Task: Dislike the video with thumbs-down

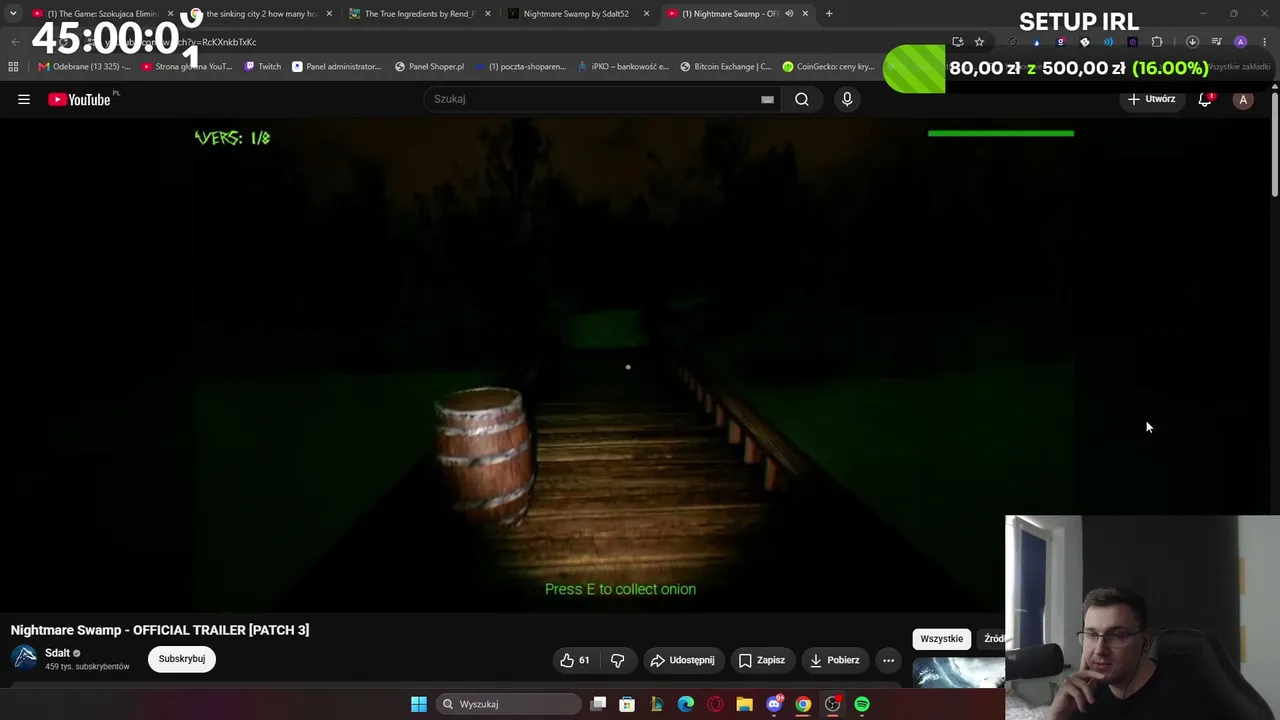Action: pos(617,660)
